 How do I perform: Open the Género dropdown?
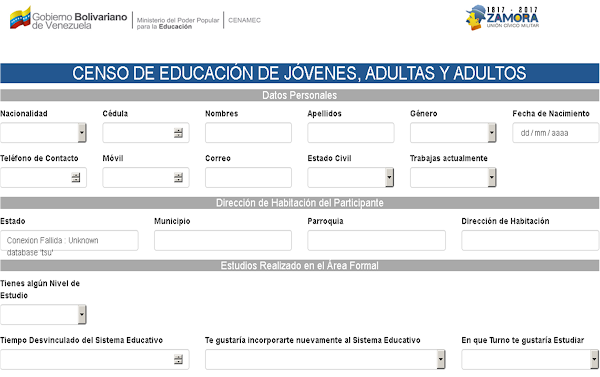[453, 133]
